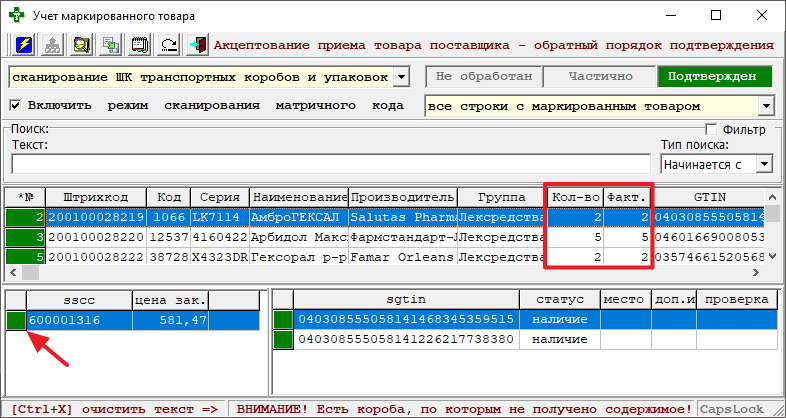
Task: Click the Код column header
Action: point(168,197)
